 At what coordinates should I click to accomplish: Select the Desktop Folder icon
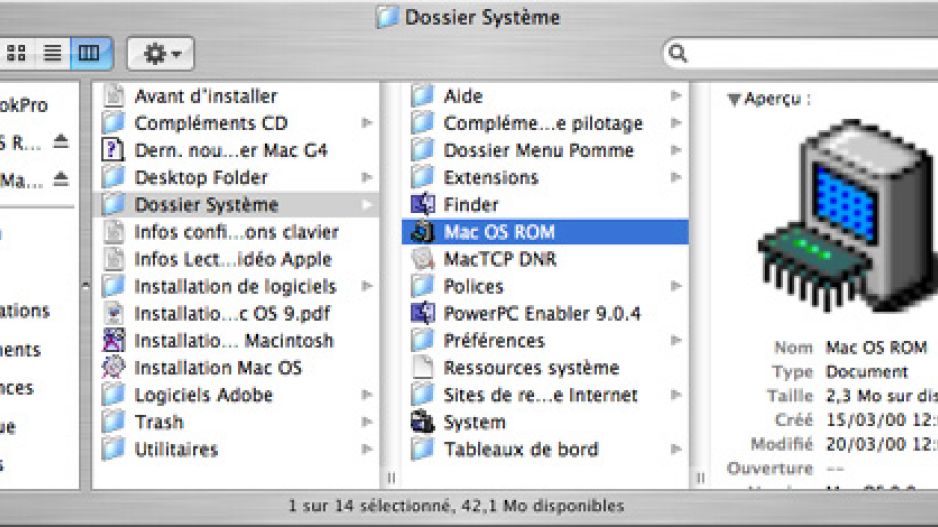click(113, 177)
